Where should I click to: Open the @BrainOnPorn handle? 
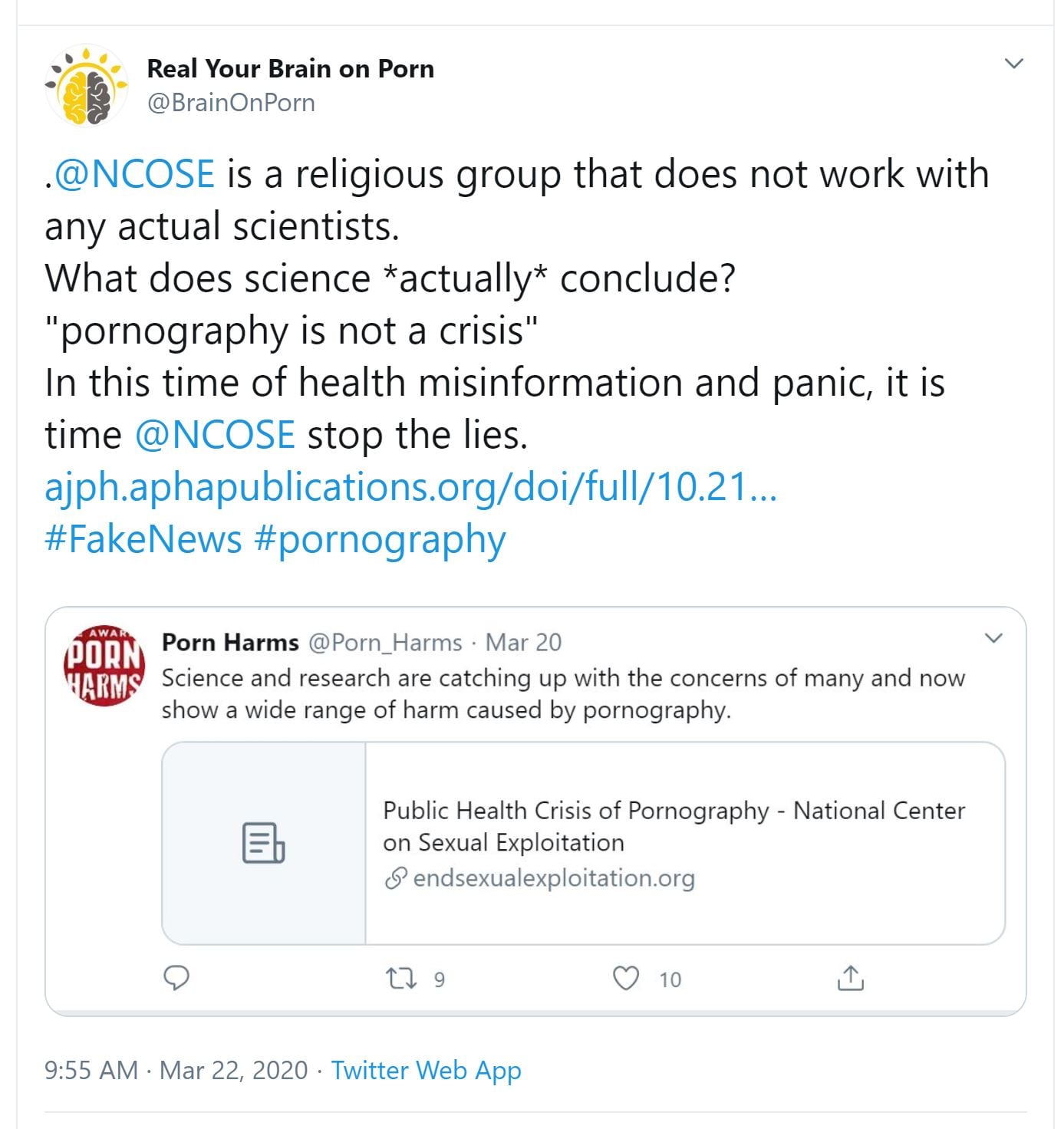coord(231,103)
